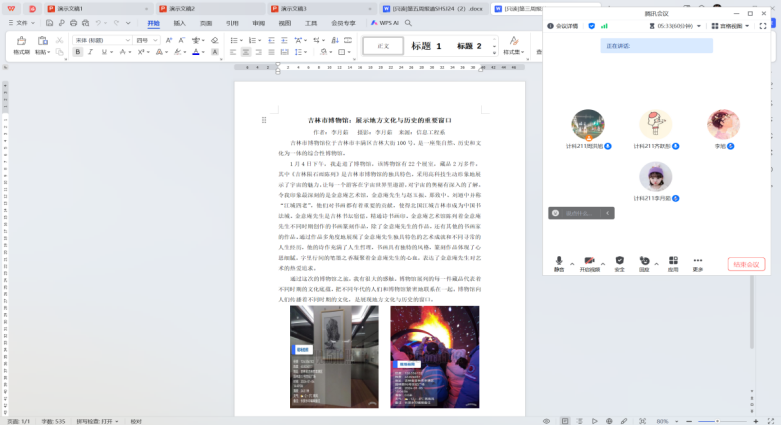This screenshot has height=425, width=782.
Task: Mute microphone in Tencent Meeting
Action: click(559, 261)
